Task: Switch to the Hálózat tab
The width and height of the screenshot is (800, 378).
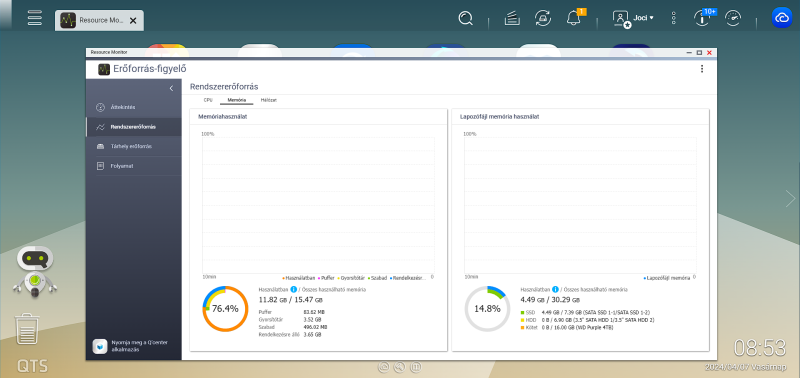Action: 268,100
